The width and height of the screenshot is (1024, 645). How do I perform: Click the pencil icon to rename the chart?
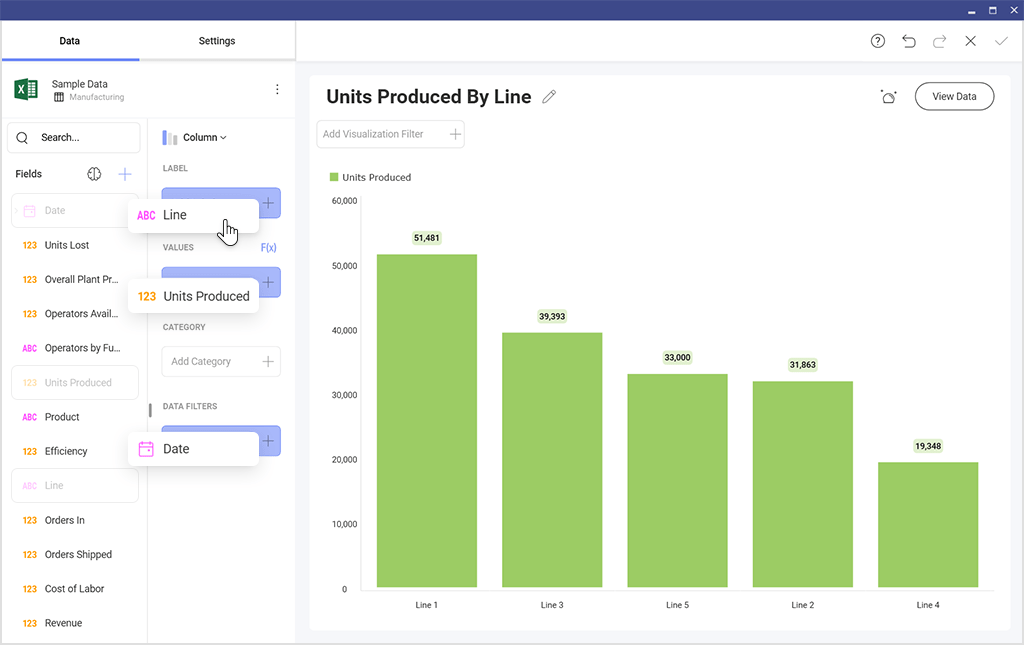(x=549, y=96)
